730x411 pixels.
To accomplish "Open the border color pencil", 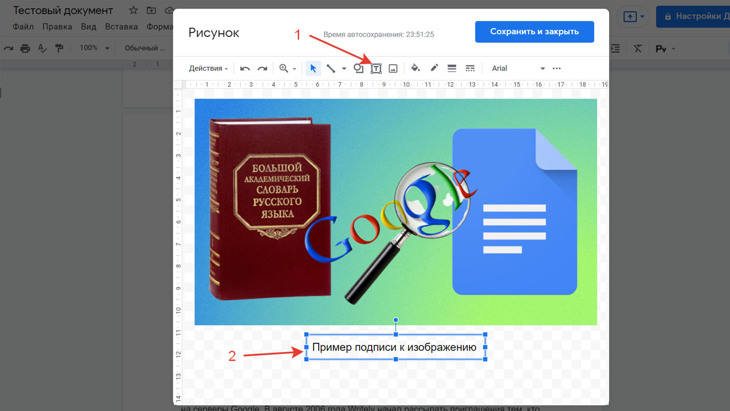I will tap(434, 68).
